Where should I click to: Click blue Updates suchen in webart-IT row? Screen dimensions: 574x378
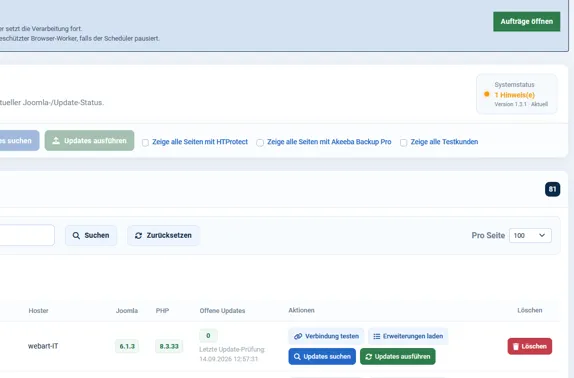coord(322,356)
